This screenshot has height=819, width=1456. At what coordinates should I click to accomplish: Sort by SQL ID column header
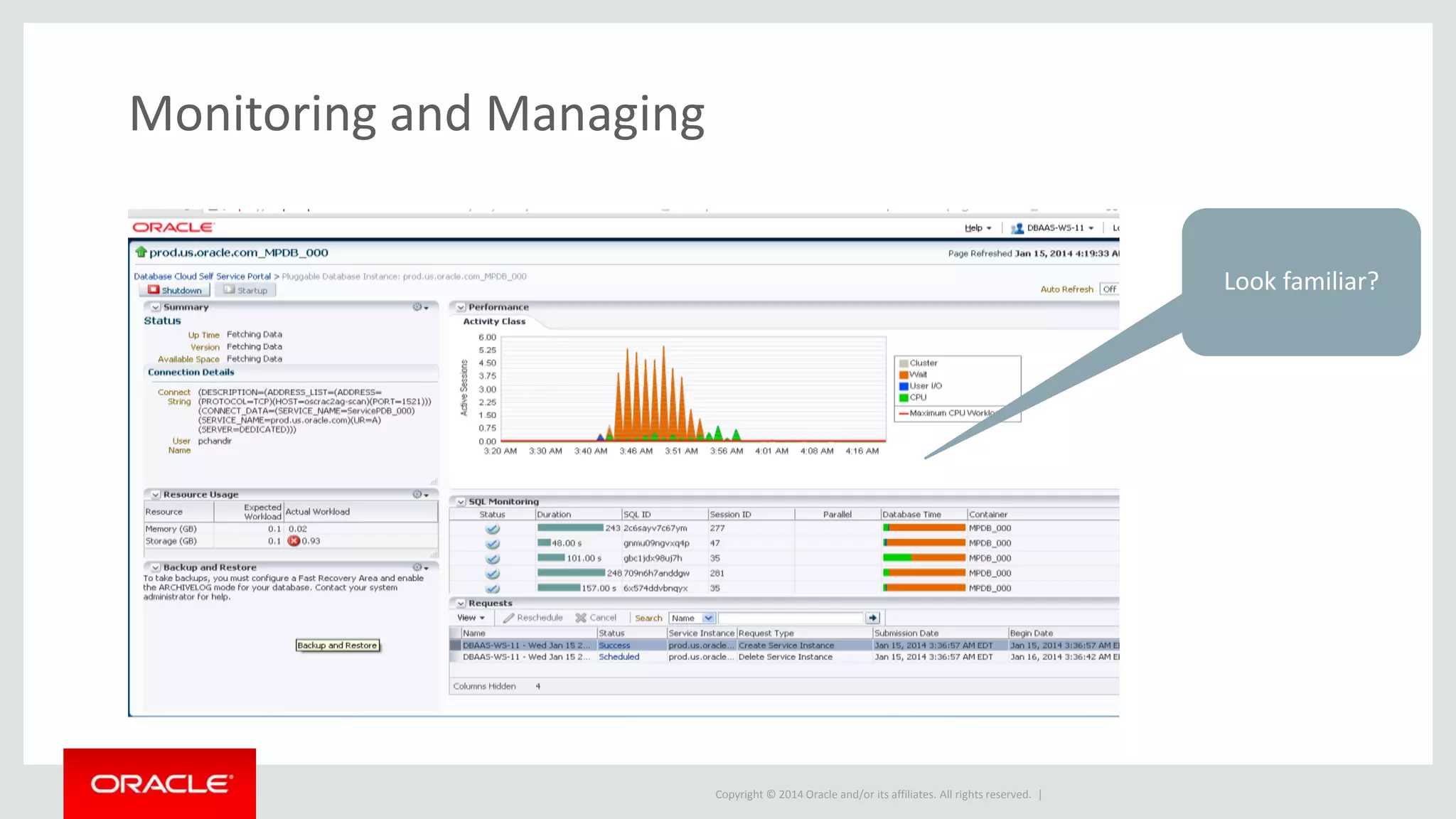[665, 514]
